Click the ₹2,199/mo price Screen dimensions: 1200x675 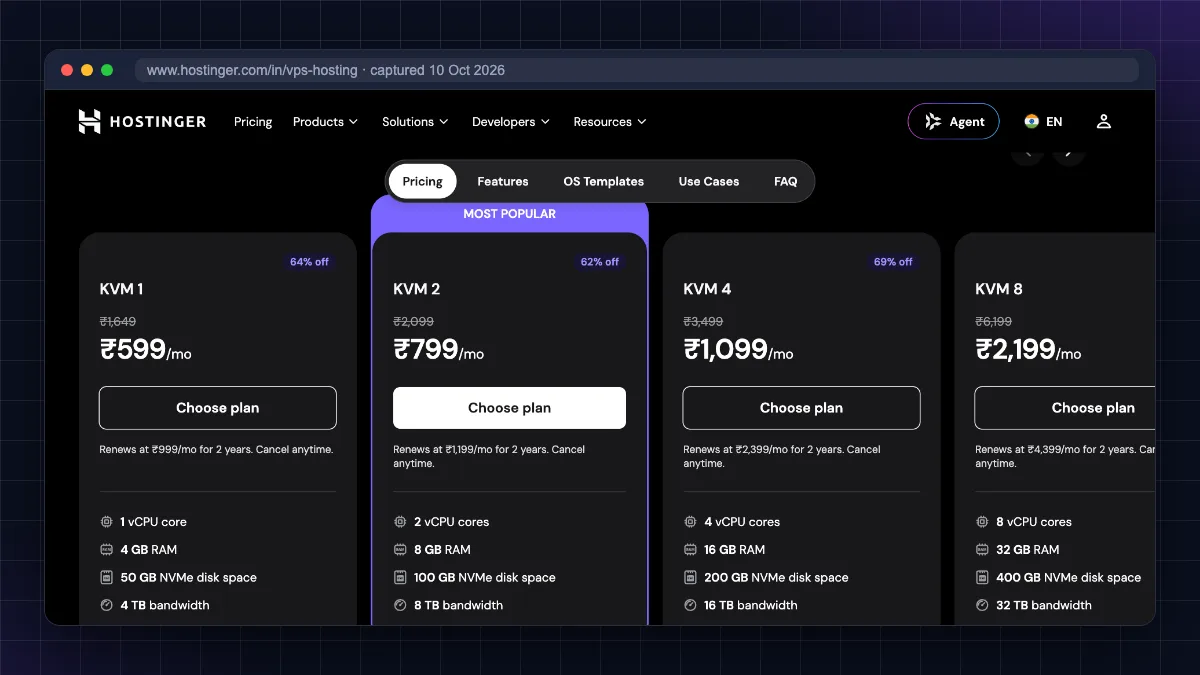[1029, 350]
